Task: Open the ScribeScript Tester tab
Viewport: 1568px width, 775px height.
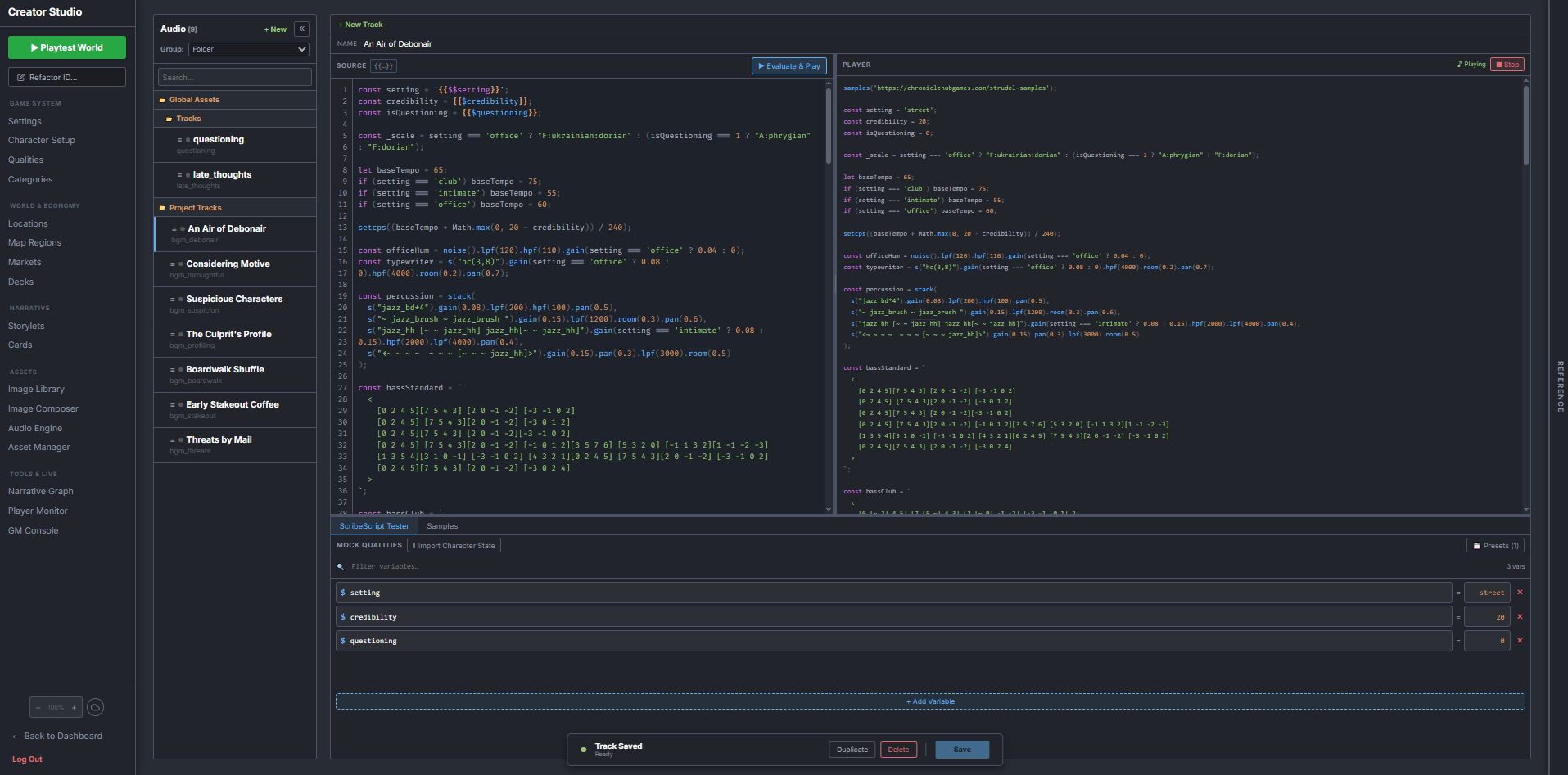Action: point(374,526)
